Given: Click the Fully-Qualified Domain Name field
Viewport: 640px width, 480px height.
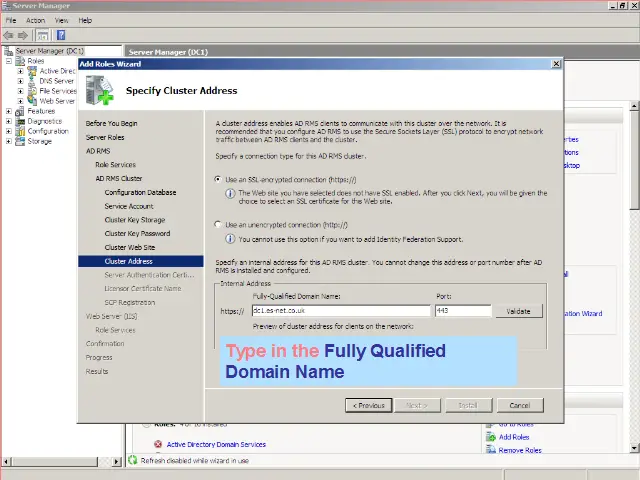Looking at the screenshot, I should pyautogui.click(x=341, y=311).
